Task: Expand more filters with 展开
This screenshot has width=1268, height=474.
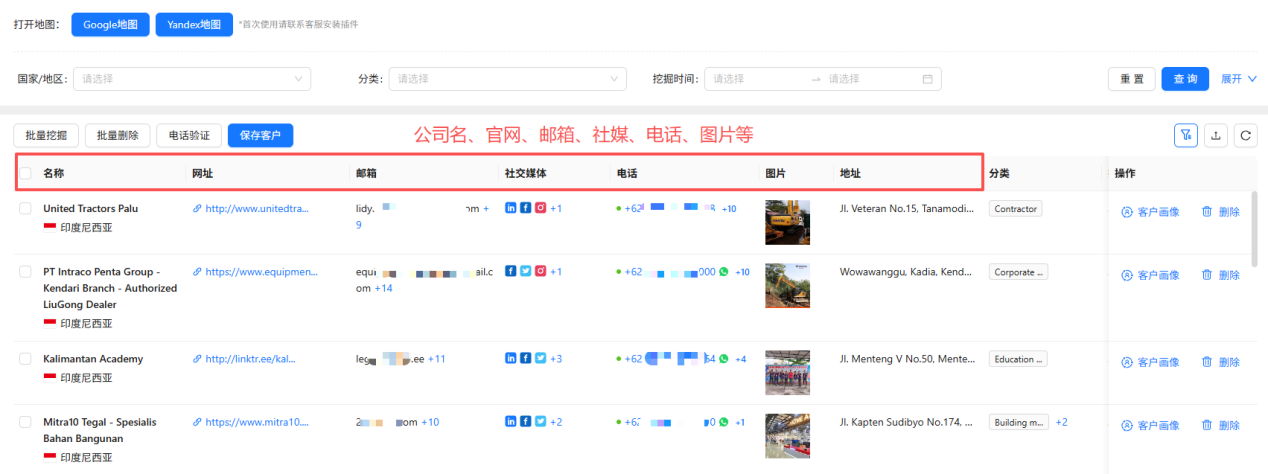Action: (1238, 79)
